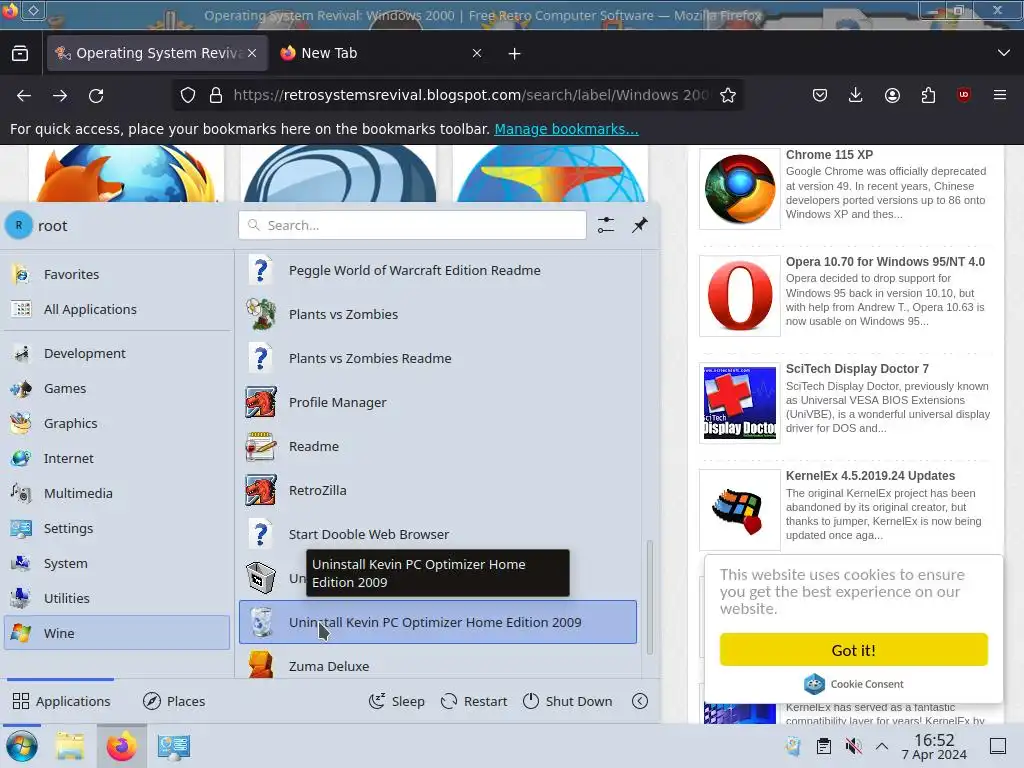The image size is (1024, 768).
Task: Open the Firefox account icon
Action: tap(892, 95)
